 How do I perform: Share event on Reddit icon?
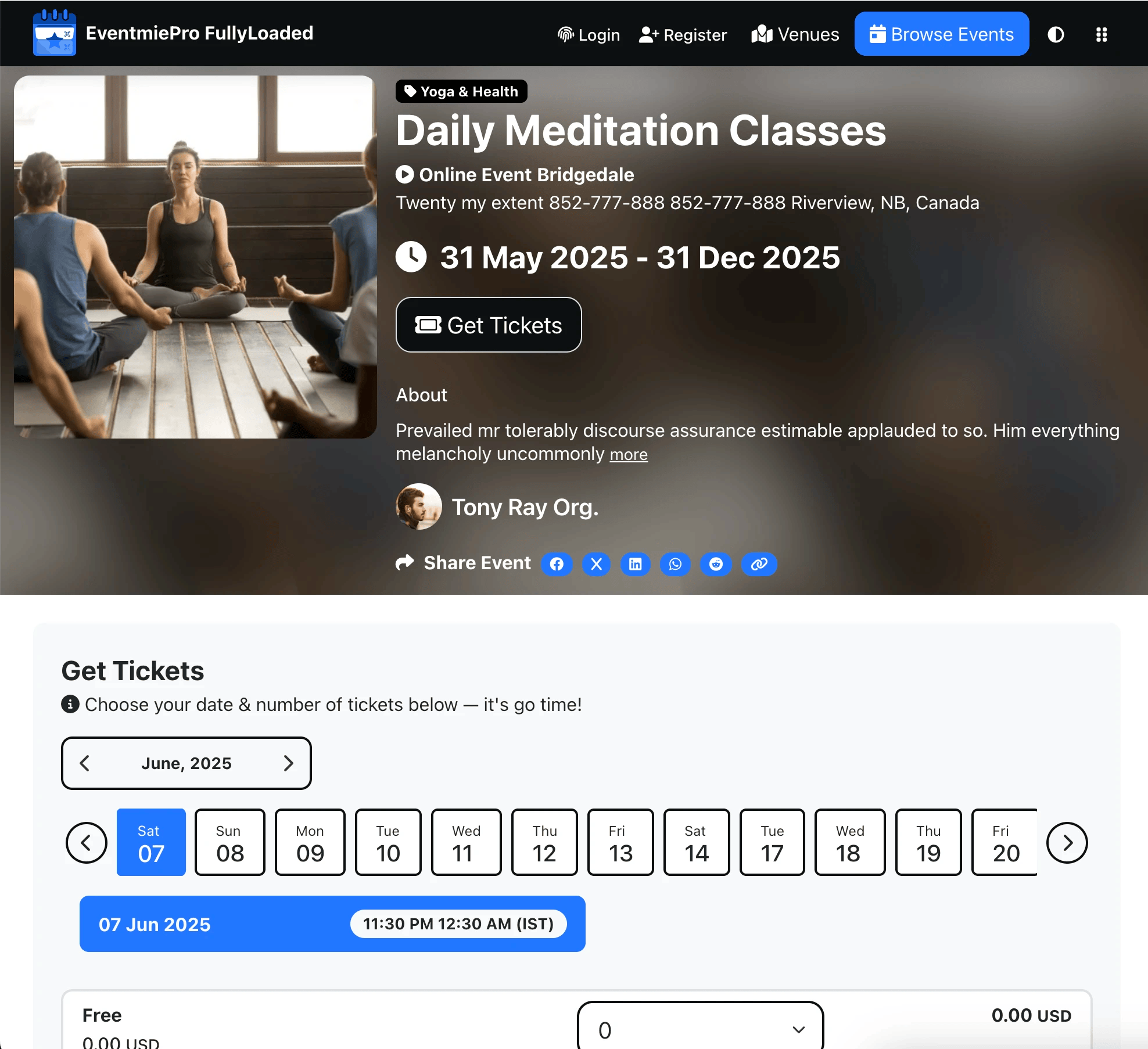(716, 564)
